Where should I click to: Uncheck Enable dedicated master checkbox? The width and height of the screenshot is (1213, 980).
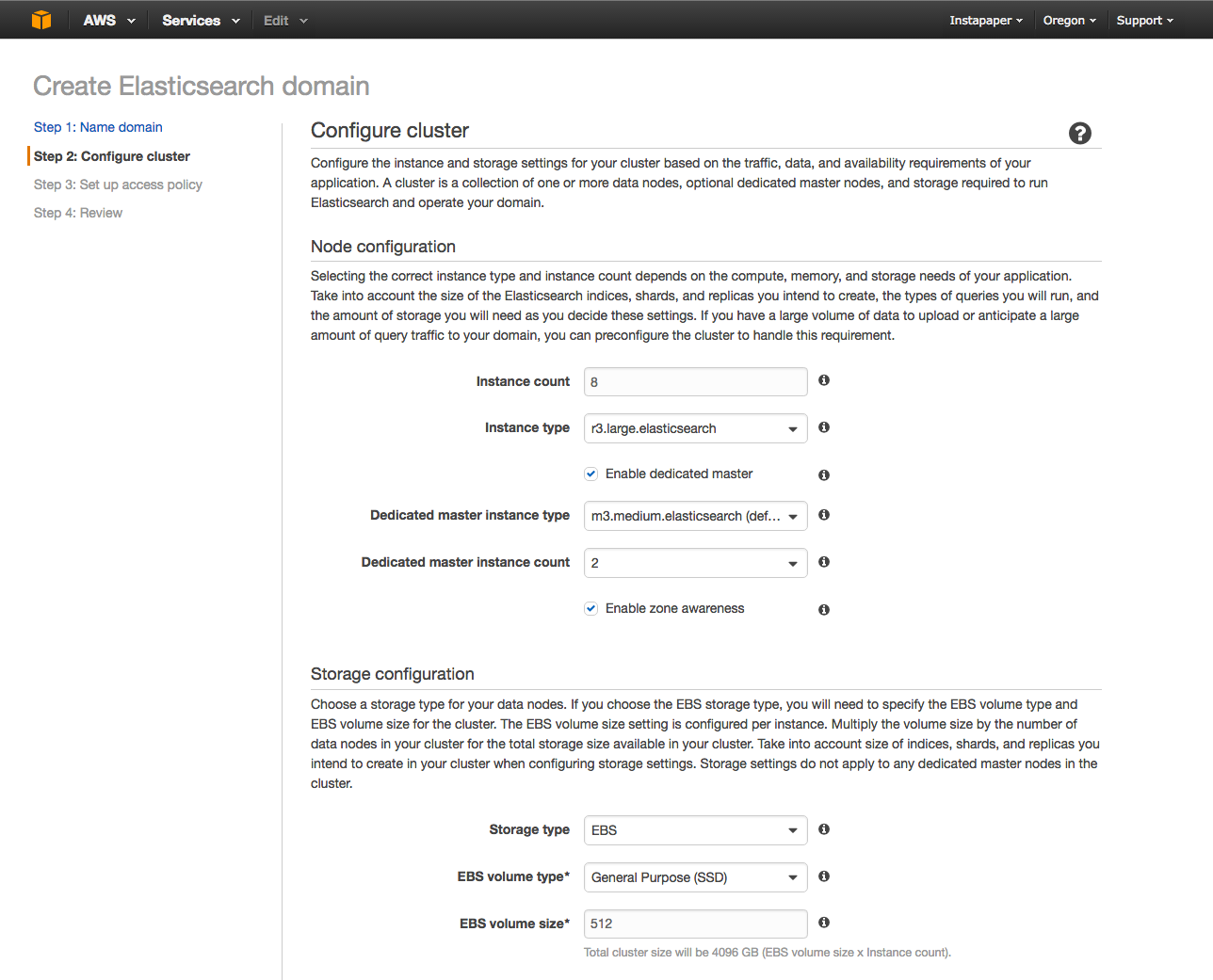(591, 474)
